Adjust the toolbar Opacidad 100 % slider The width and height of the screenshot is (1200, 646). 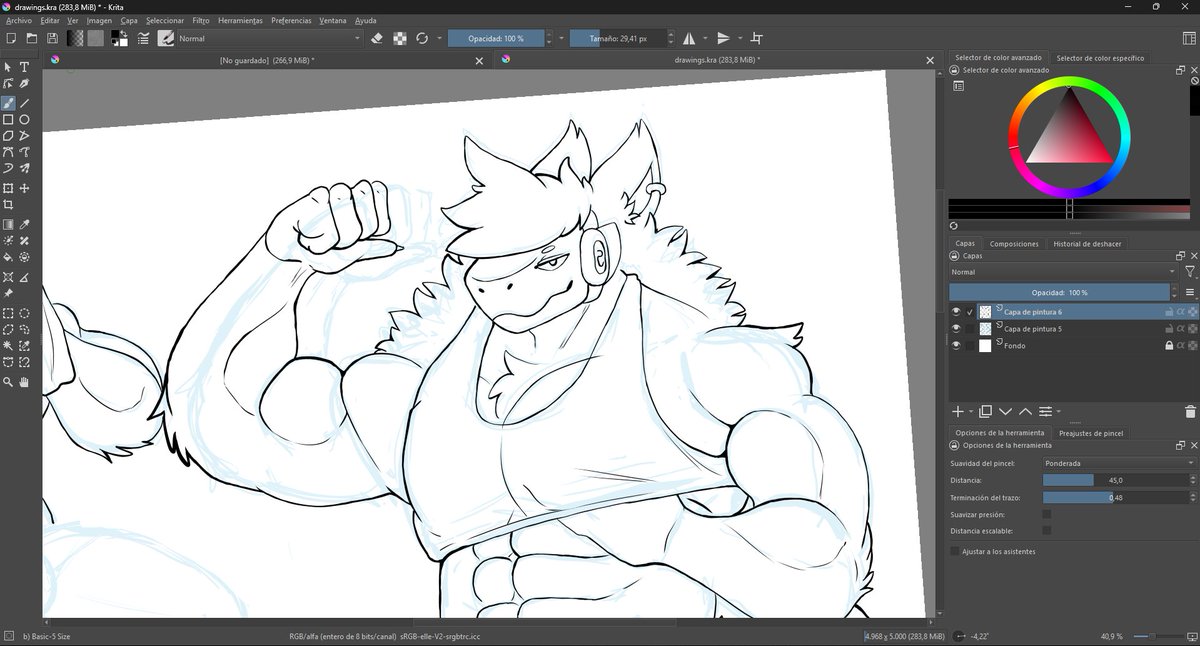496,38
